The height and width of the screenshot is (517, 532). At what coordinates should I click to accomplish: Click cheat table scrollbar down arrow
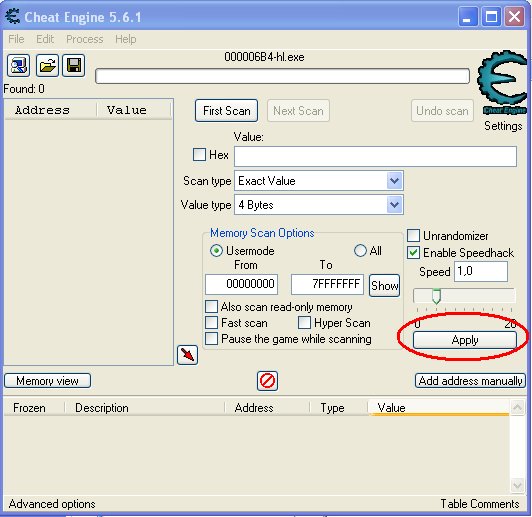click(517, 485)
